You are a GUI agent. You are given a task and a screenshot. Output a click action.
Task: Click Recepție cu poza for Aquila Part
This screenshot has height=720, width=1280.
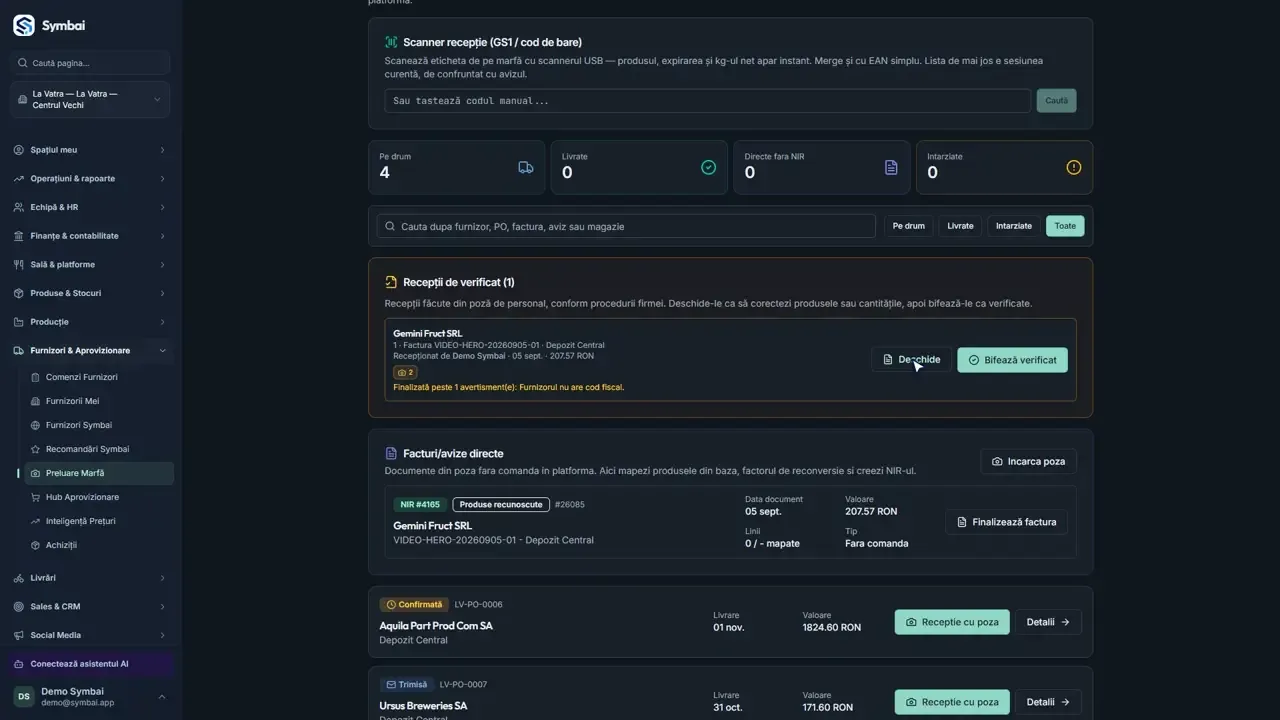click(952, 622)
